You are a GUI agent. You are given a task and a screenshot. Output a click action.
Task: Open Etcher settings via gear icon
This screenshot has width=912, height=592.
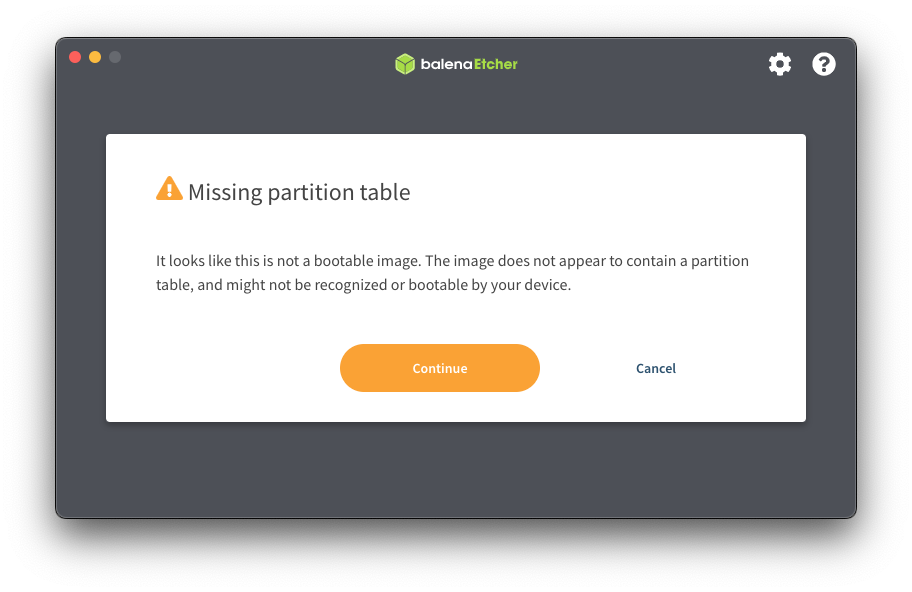point(780,64)
